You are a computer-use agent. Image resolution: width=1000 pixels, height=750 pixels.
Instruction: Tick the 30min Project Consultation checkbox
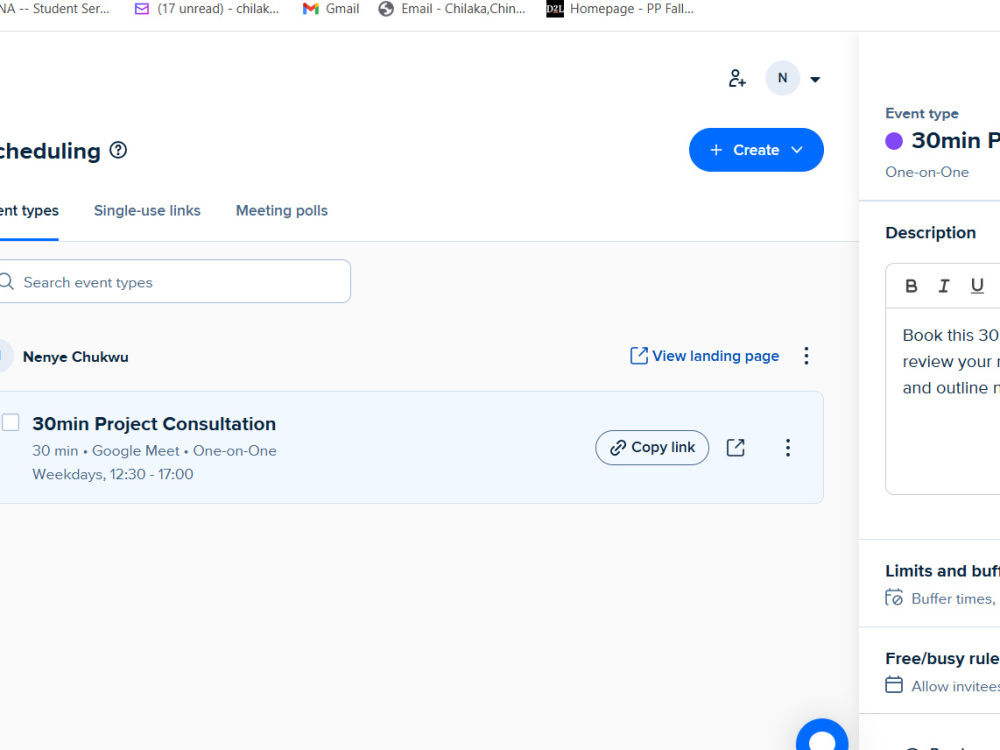click(x=10, y=423)
